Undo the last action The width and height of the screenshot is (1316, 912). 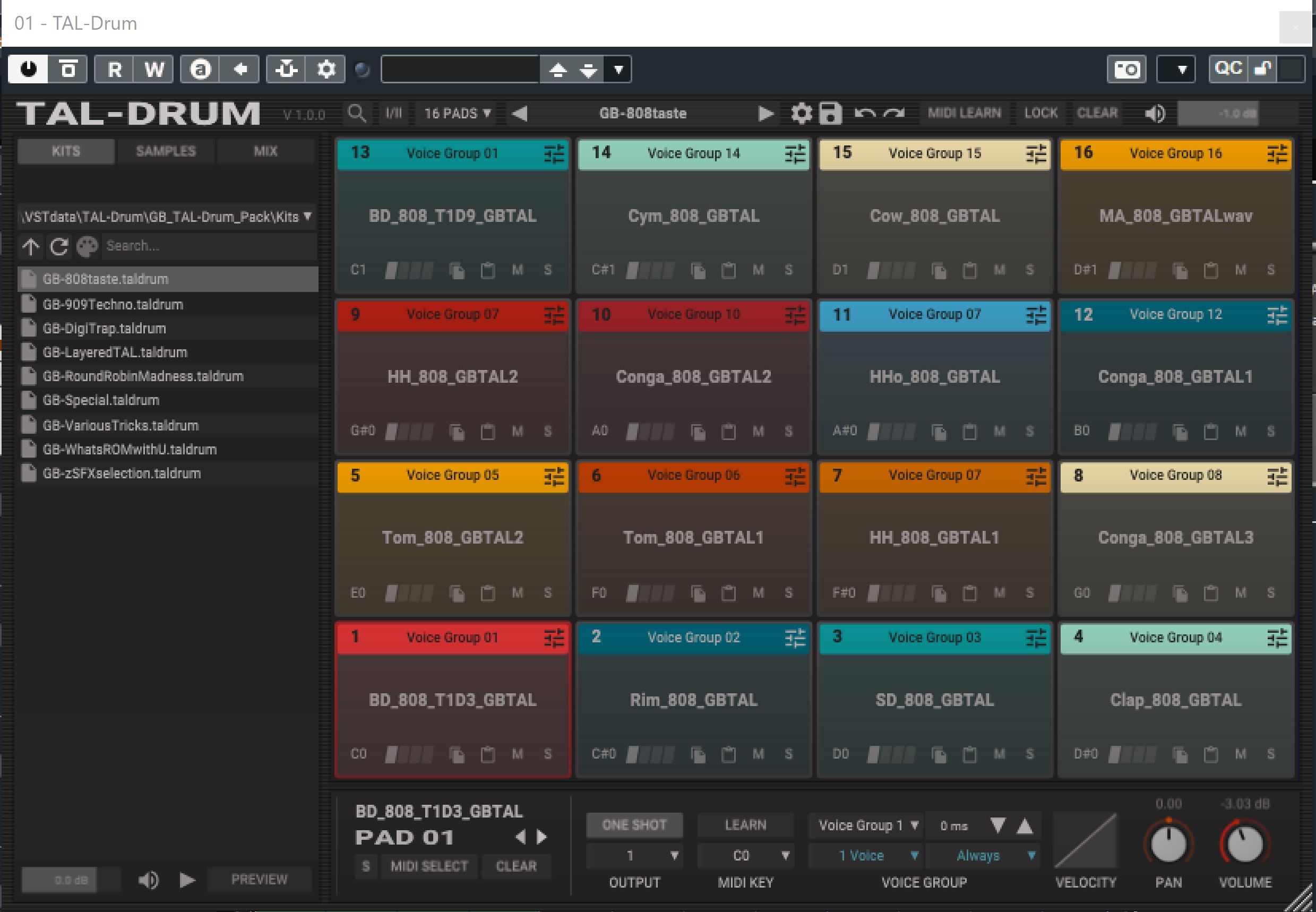pyautogui.click(x=865, y=113)
